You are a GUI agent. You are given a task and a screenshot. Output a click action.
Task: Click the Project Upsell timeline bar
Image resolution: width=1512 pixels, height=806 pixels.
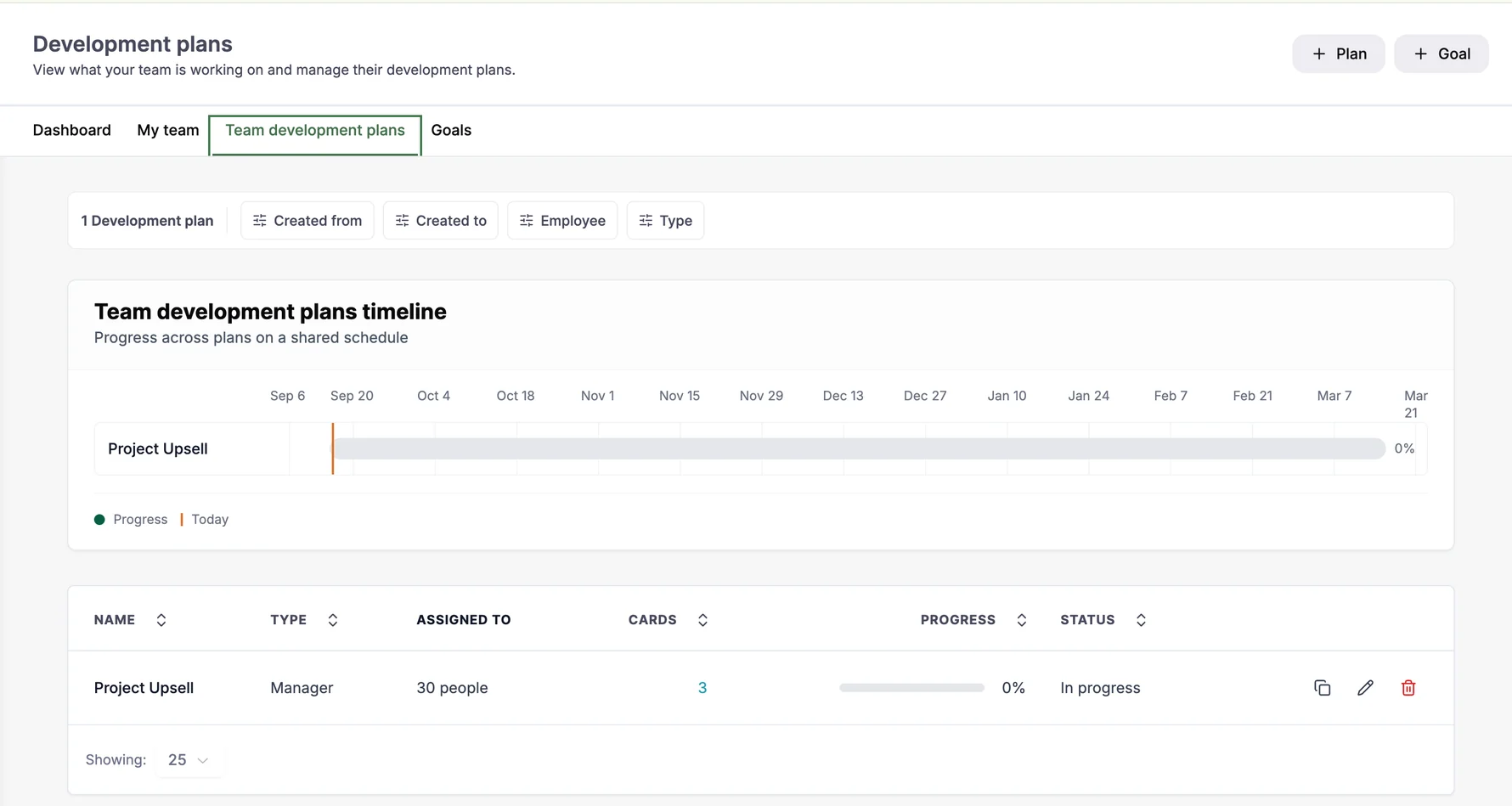click(x=859, y=448)
